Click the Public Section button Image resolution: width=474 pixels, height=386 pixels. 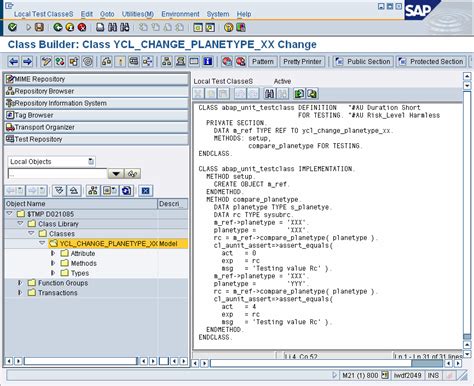point(363,61)
